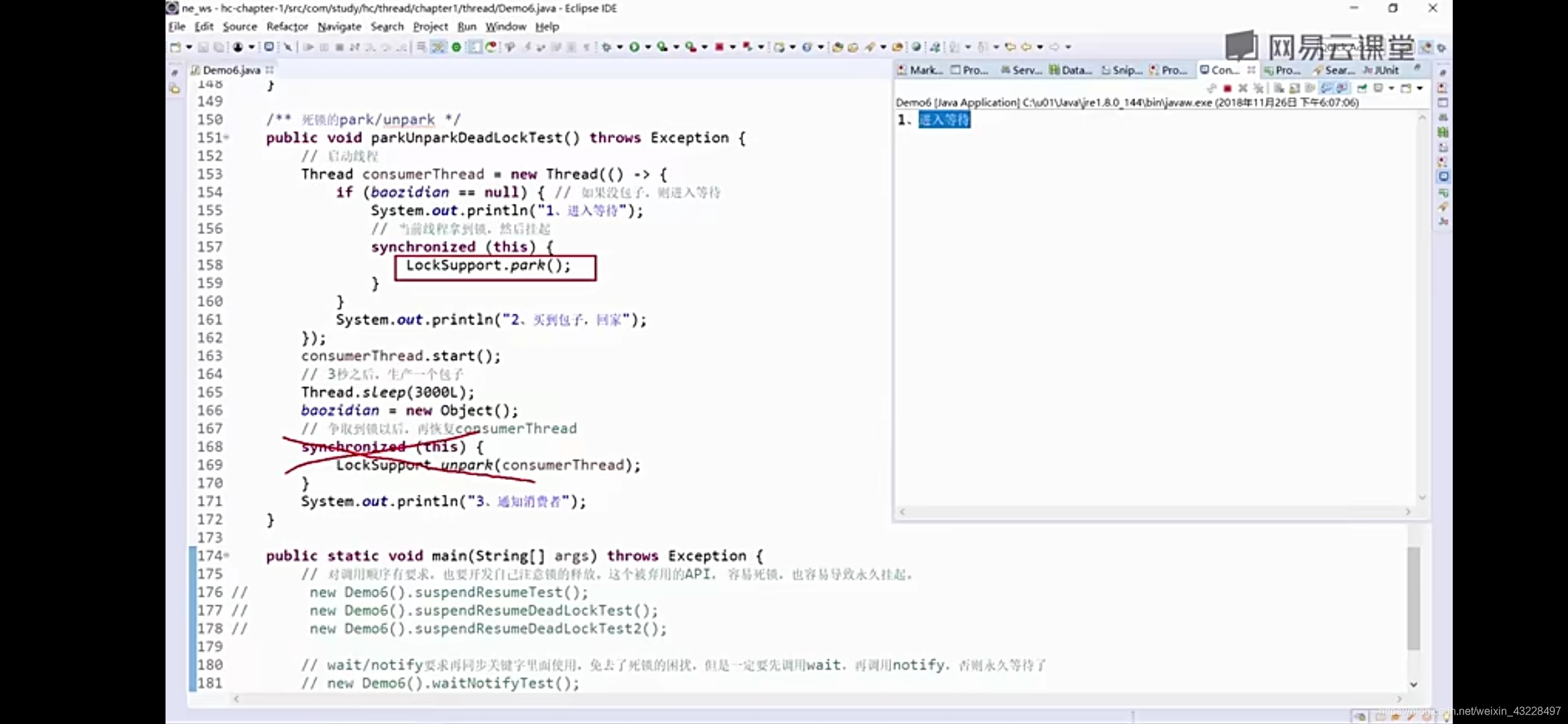Switch to the JUnit tab
Viewport: 1568px width, 724px height.
pyautogui.click(x=1381, y=70)
